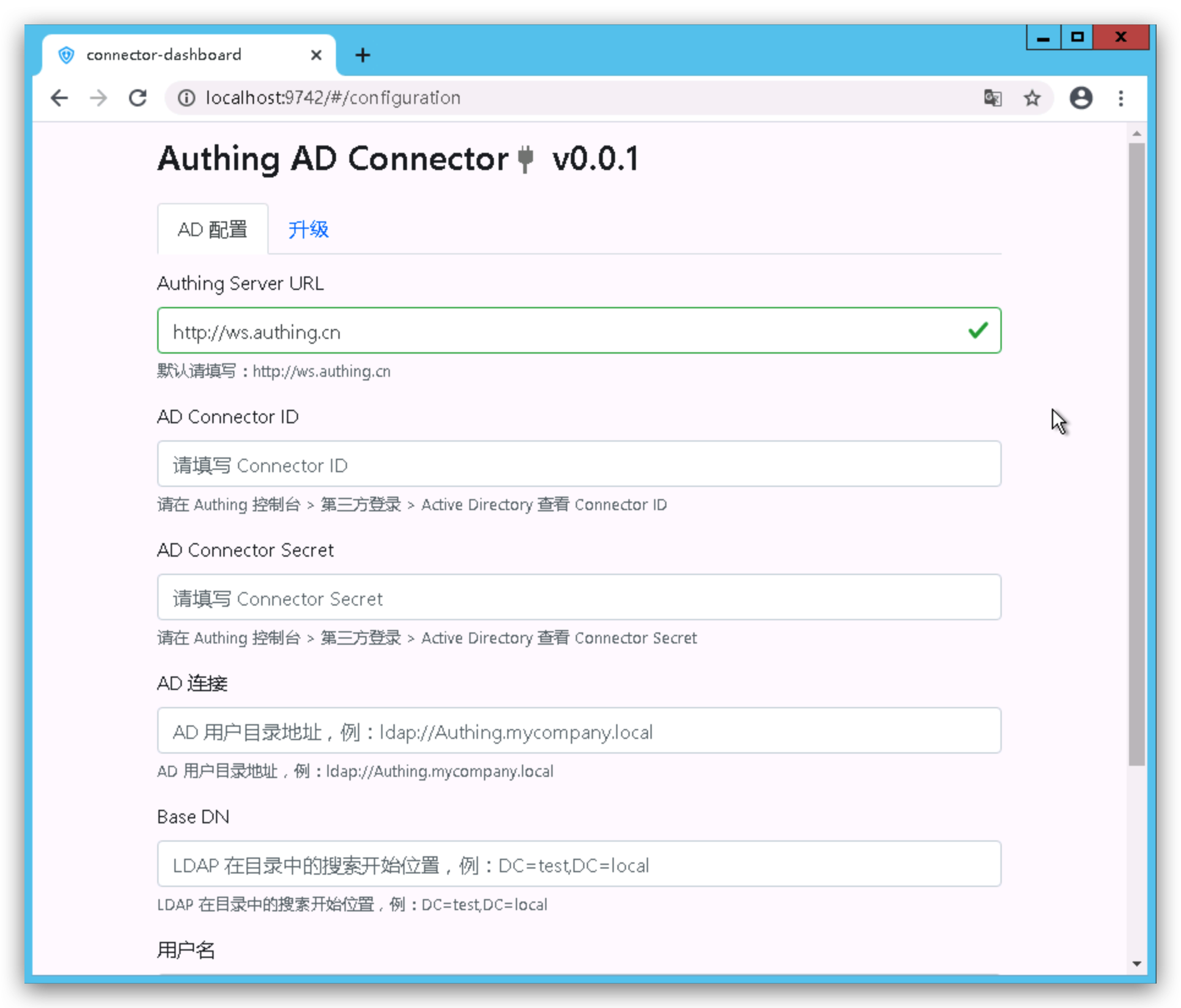Viewport: 1181px width, 1008px height.
Task: Open Chrome three-dot menu
Action: pyautogui.click(x=1121, y=98)
